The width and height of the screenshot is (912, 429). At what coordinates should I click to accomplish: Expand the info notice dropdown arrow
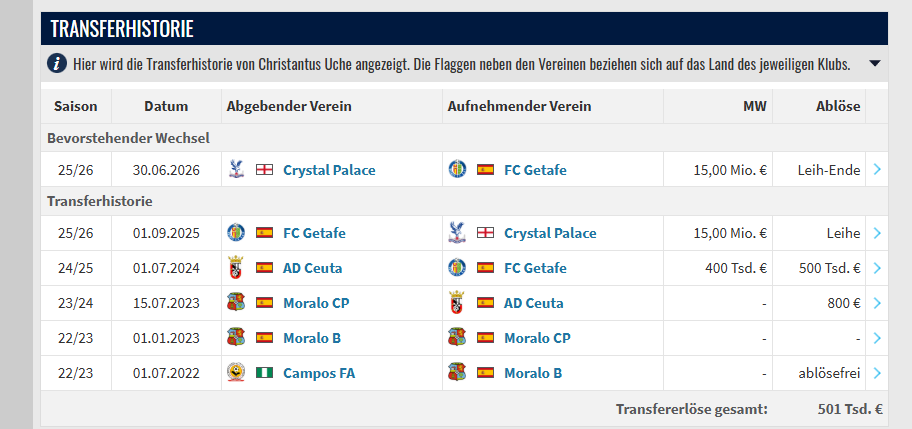pyautogui.click(x=875, y=64)
